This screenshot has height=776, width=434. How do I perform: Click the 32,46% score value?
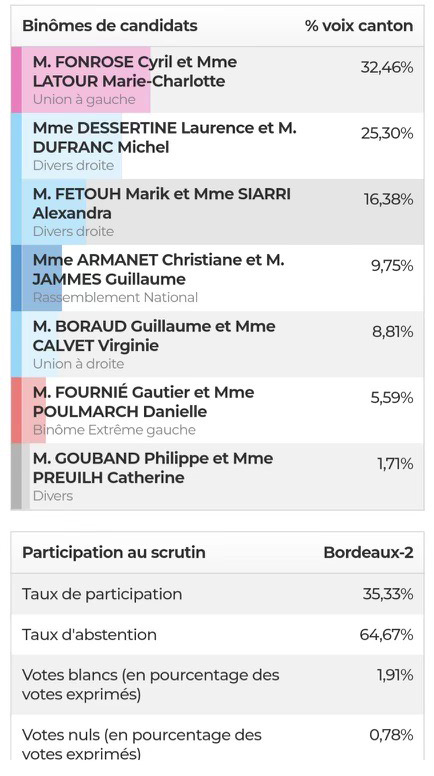pos(387,67)
